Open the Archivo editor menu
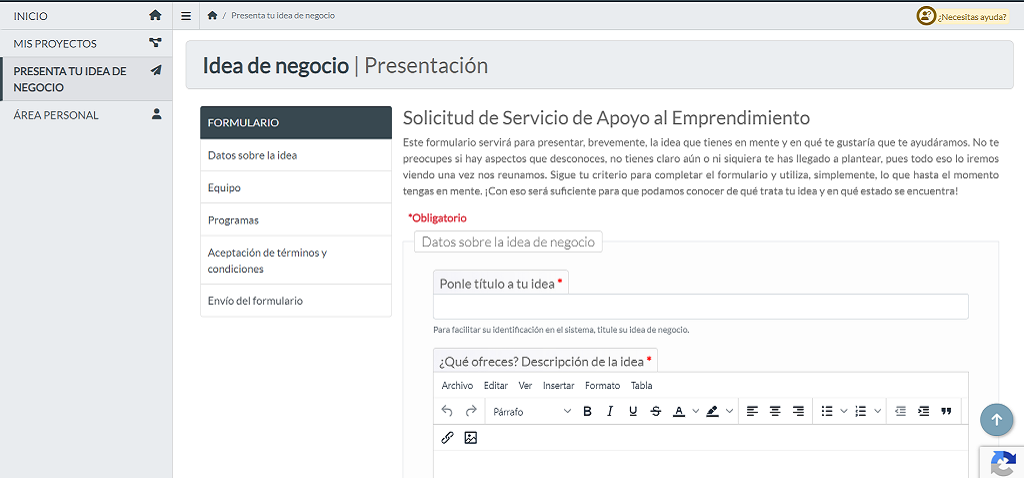 coord(457,385)
